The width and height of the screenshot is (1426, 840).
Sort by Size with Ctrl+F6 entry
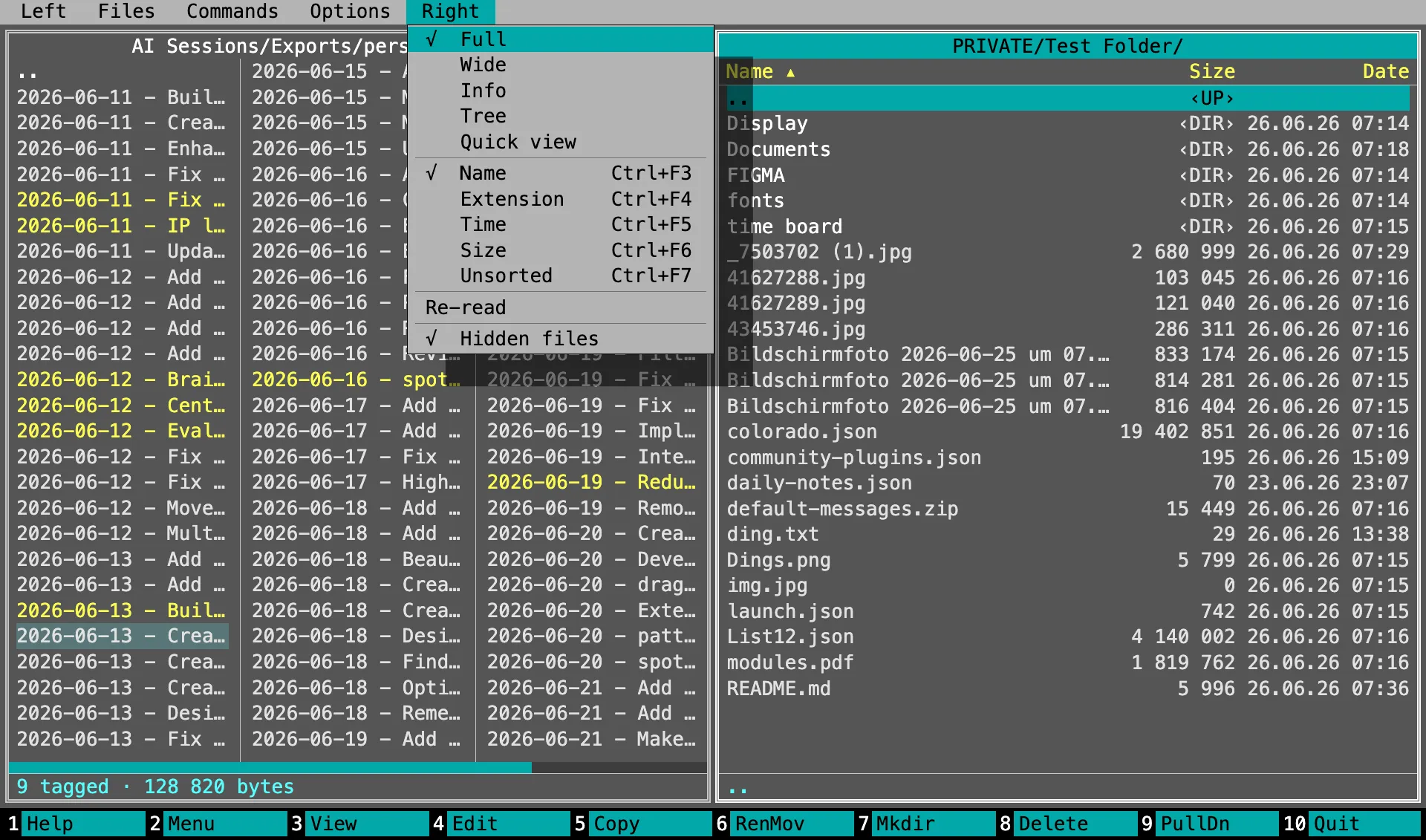561,250
